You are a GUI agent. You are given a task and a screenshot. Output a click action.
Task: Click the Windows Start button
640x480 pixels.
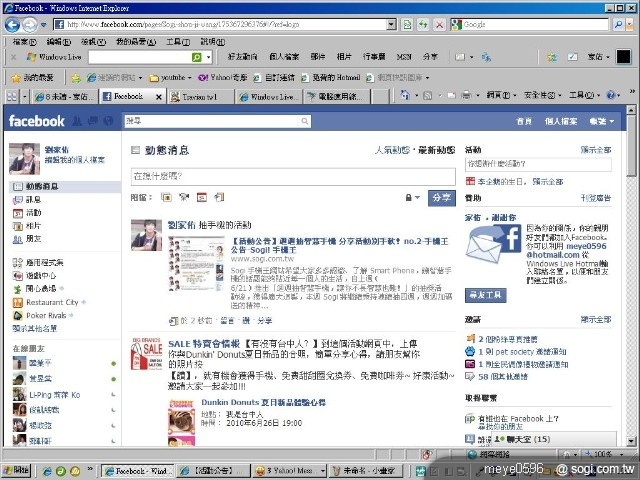15,470
